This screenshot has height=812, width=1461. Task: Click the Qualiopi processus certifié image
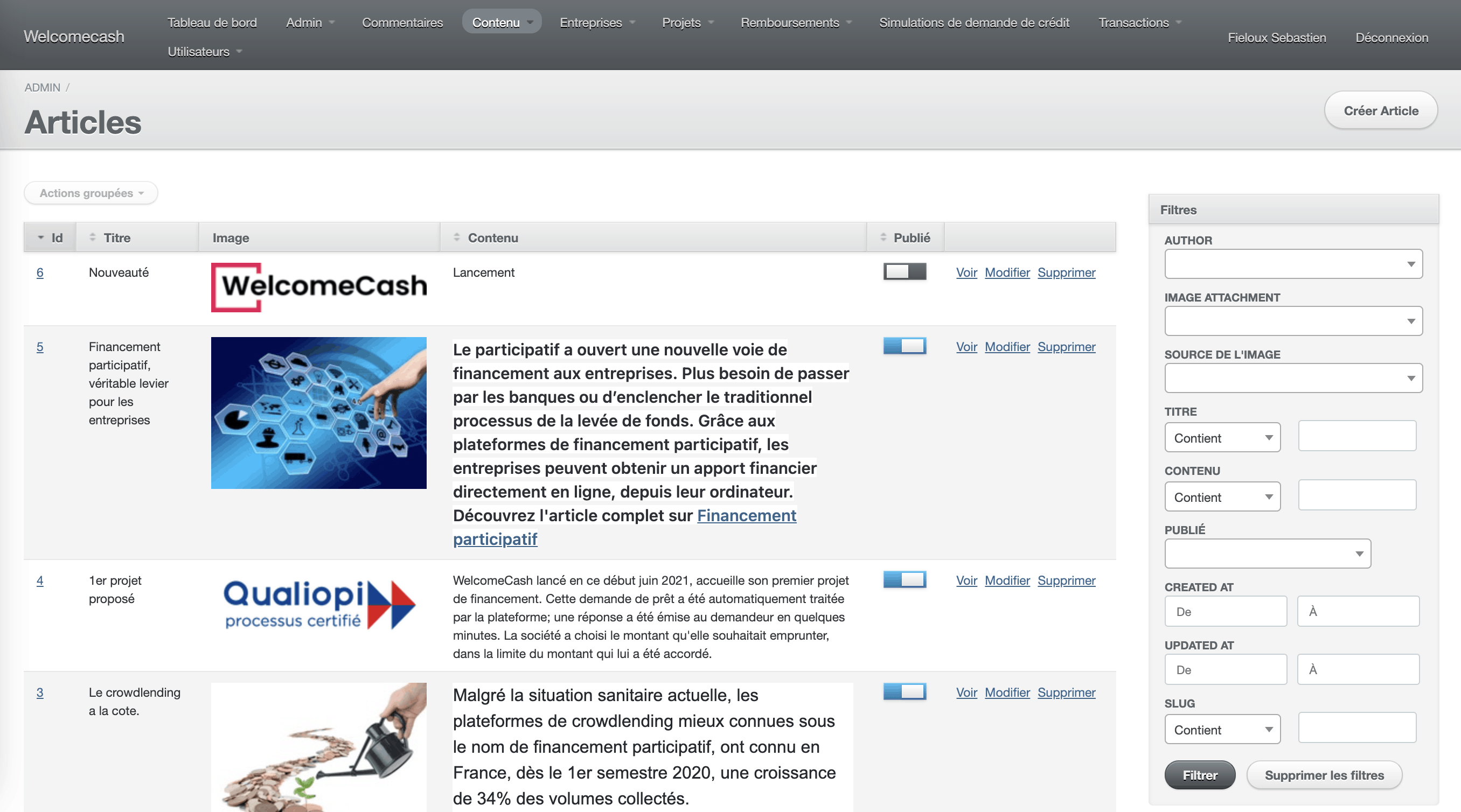click(319, 605)
